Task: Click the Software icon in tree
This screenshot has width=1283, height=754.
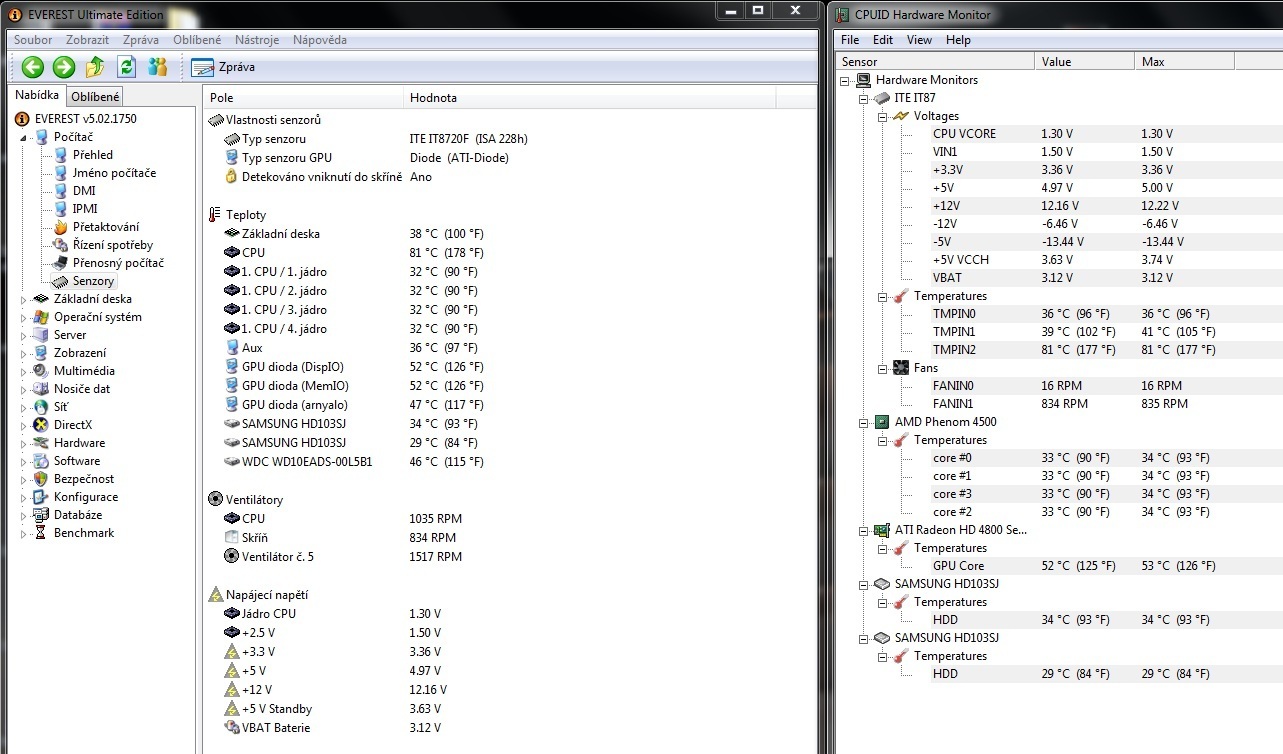Action: (x=41, y=461)
